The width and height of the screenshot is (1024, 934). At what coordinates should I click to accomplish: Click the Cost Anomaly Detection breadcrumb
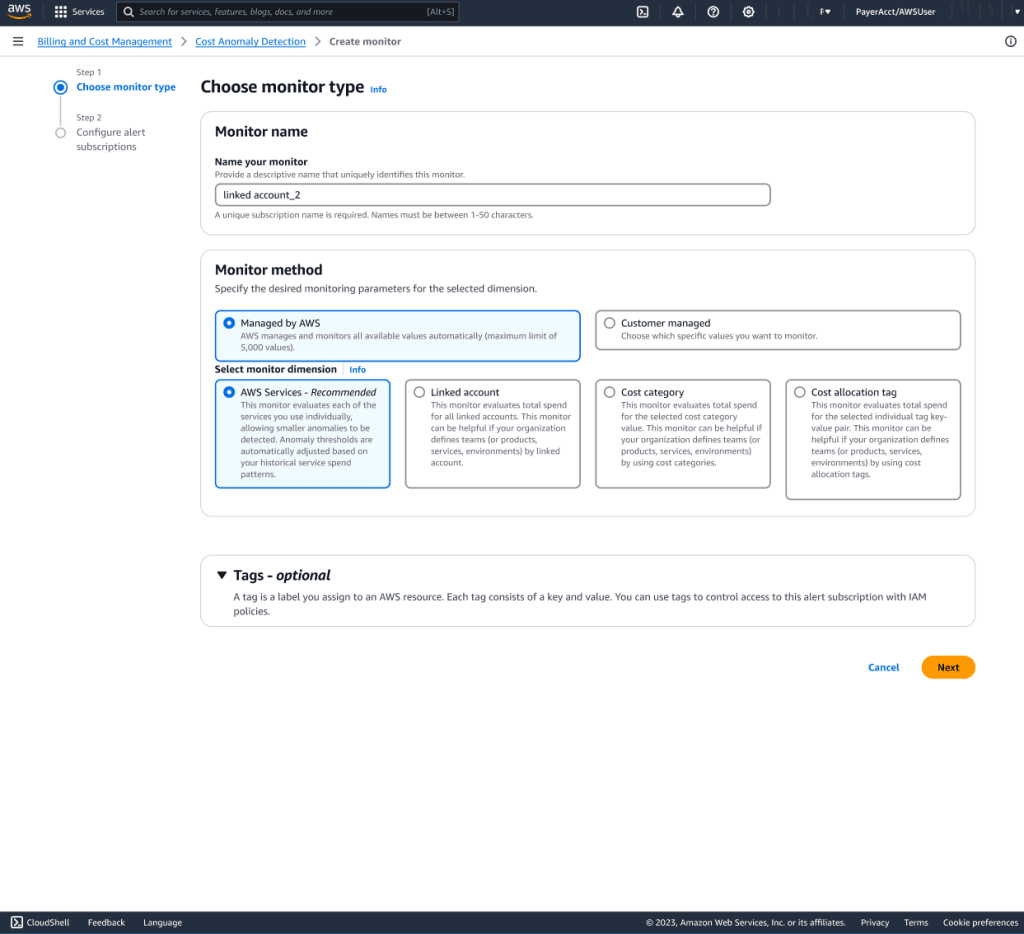[250, 41]
